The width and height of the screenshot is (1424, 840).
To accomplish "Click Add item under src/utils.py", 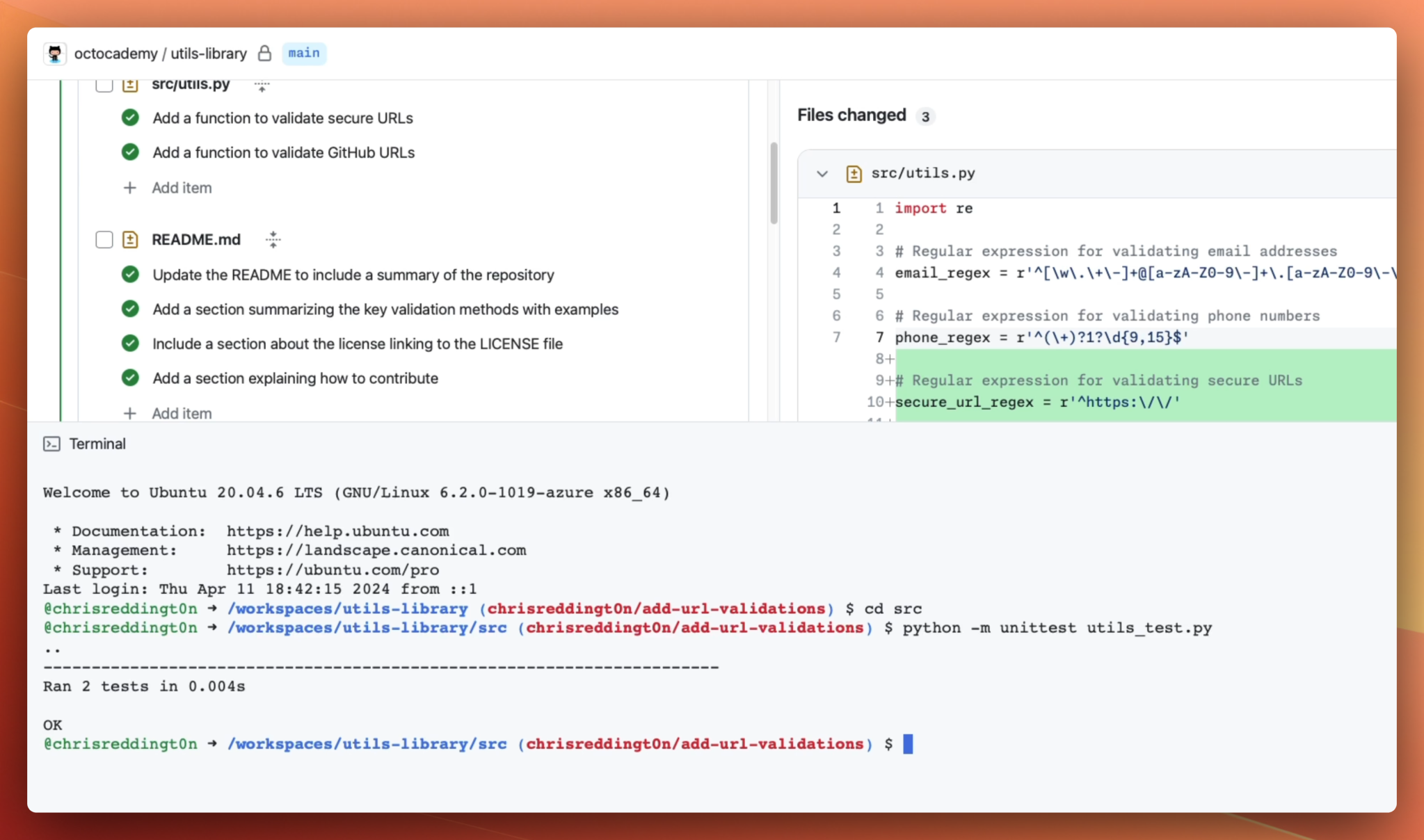I will 182,188.
